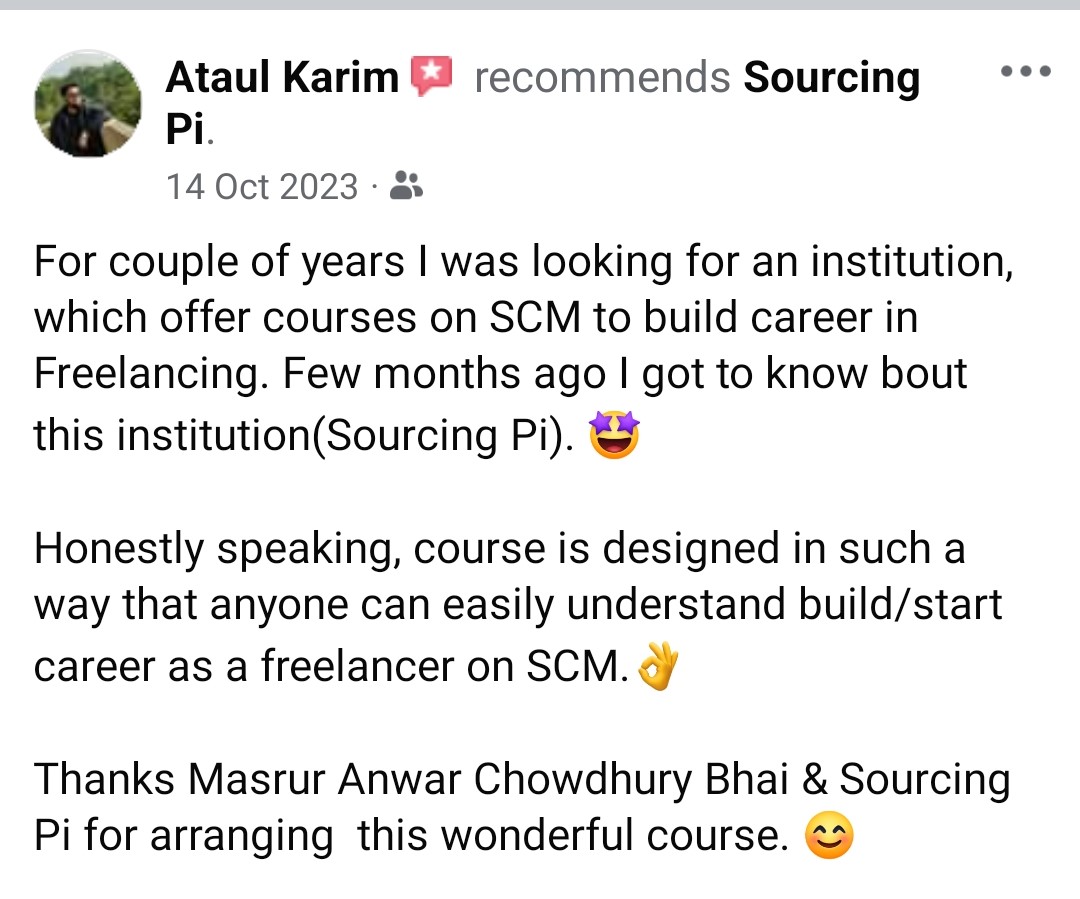Open Ataul Karim's profile name link
Screen dimensions: 1080x899
click(x=282, y=77)
